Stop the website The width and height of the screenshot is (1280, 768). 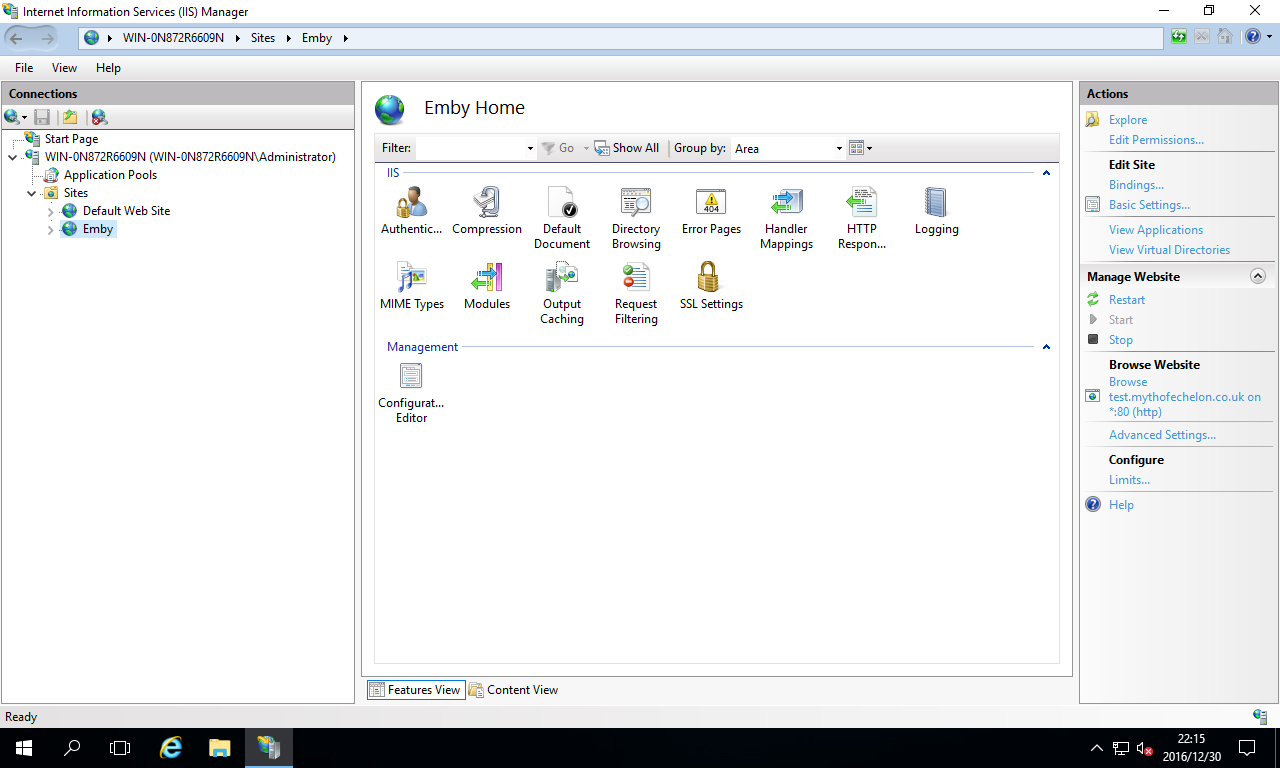1121,340
